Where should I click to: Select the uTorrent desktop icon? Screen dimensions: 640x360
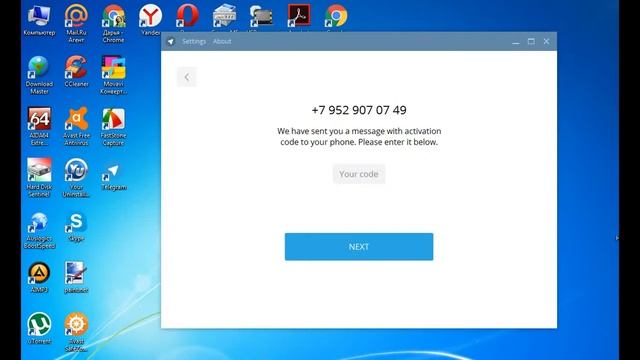(x=39, y=329)
